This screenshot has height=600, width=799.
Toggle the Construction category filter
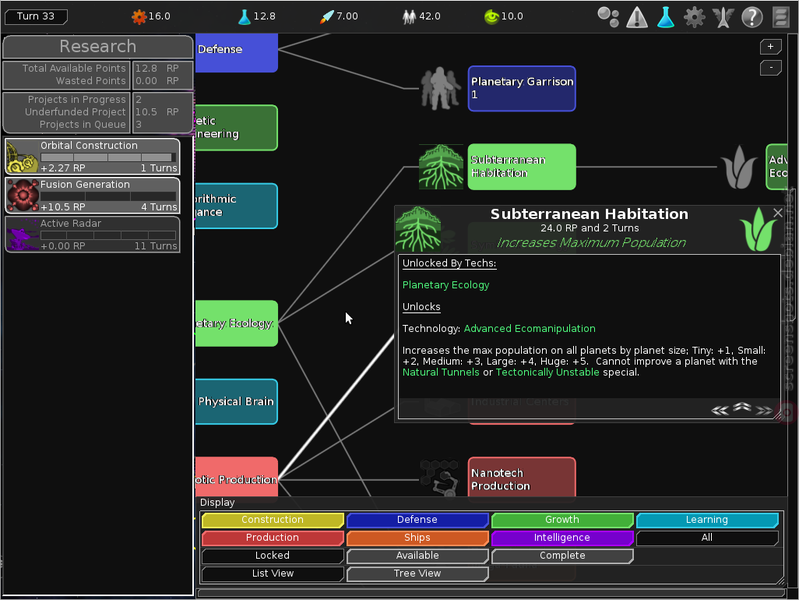pyautogui.click(x=273, y=520)
